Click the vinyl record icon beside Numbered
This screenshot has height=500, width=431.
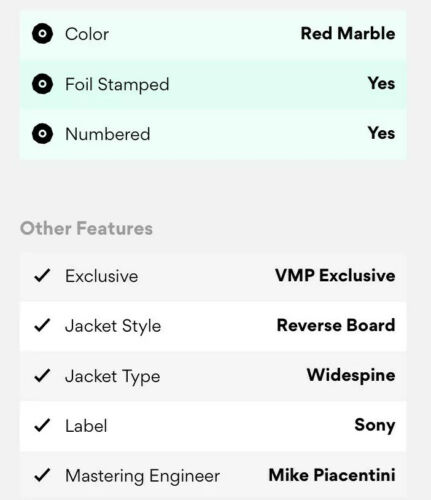click(42, 134)
